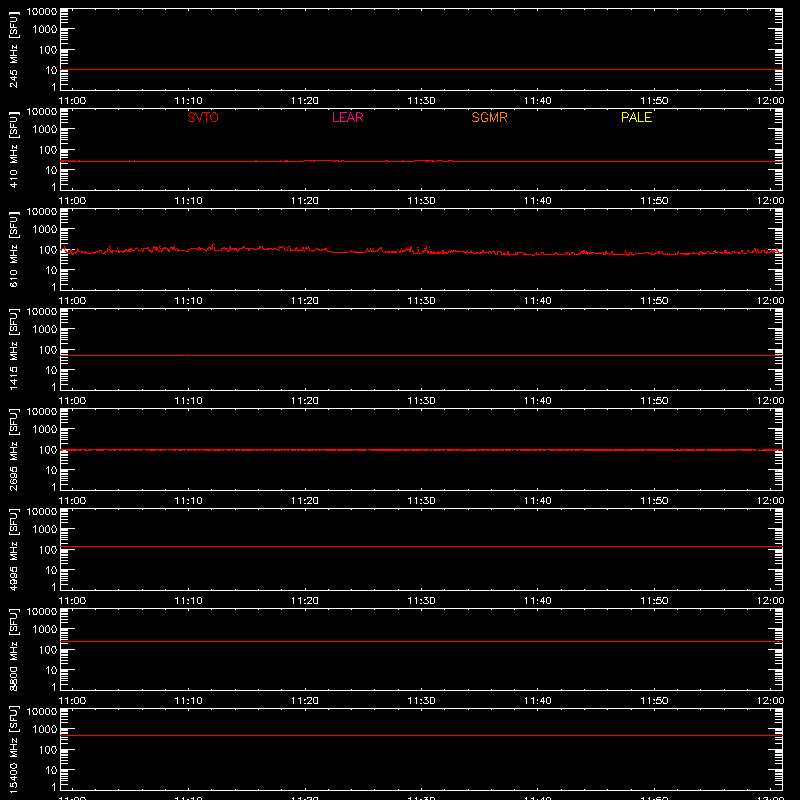The width and height of the screenshot is (800, 800).
Task: Click the red flux trace in the 610 MHz plot
Action: pos(421,251)
